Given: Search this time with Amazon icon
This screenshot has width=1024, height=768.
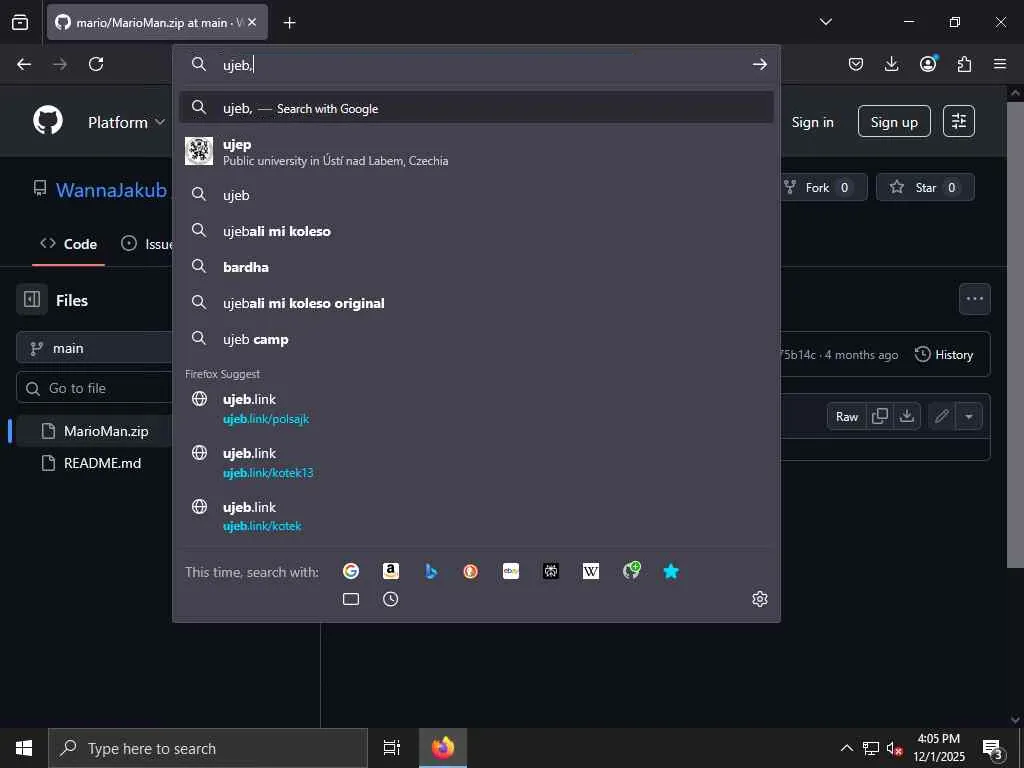Looking at the screenshot, I should [x=391, y=571].
